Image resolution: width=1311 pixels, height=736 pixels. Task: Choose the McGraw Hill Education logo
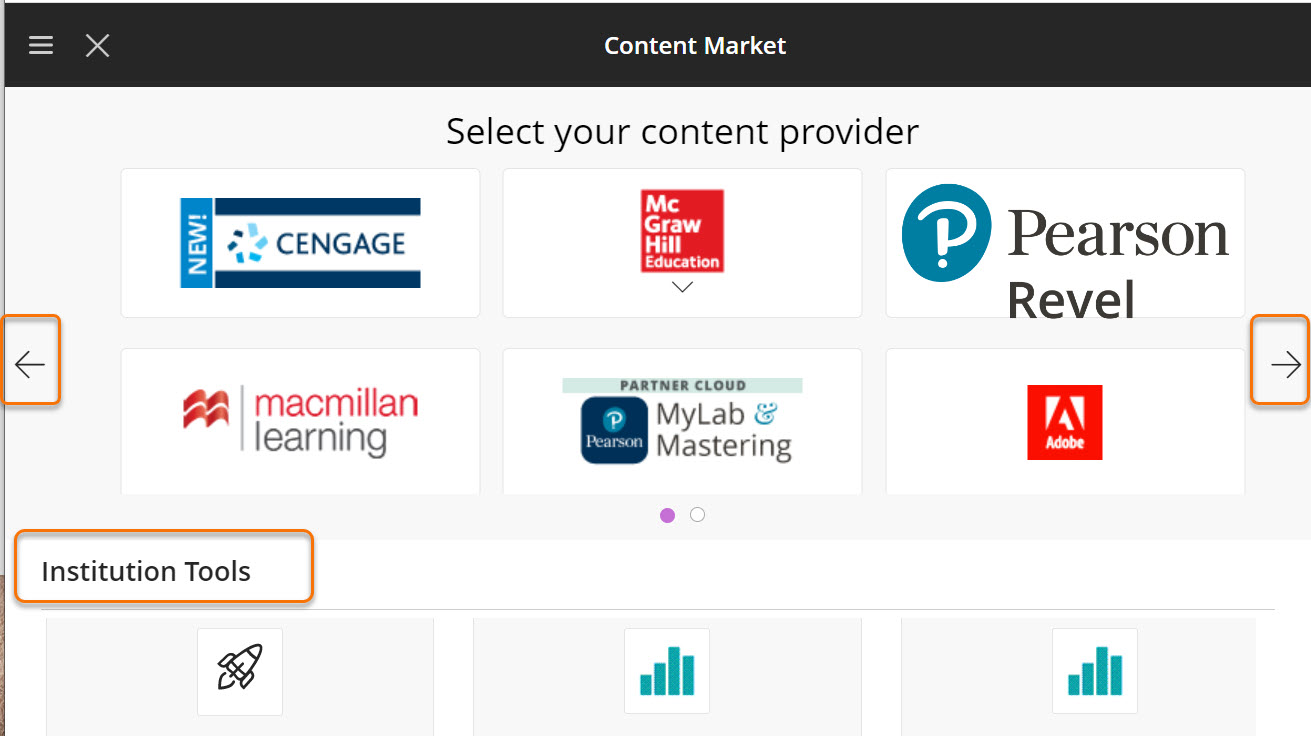[682, 231]
